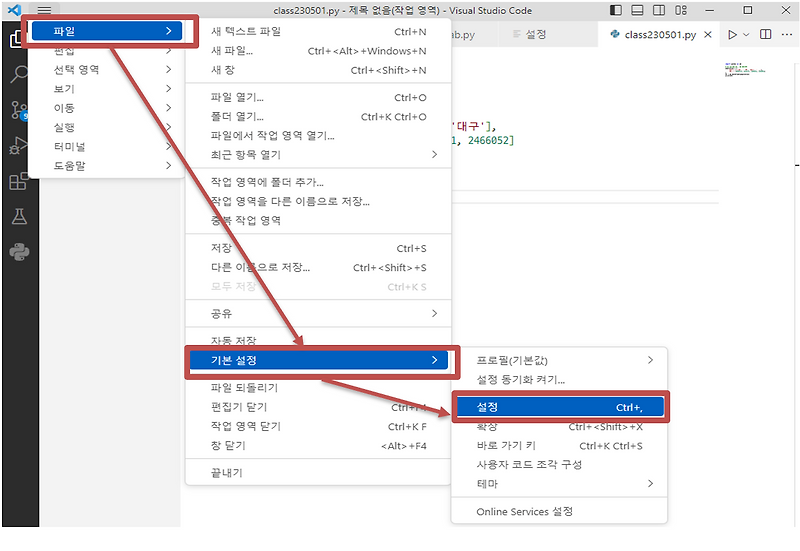Expand the 공유 submenu

coord(318,314)
